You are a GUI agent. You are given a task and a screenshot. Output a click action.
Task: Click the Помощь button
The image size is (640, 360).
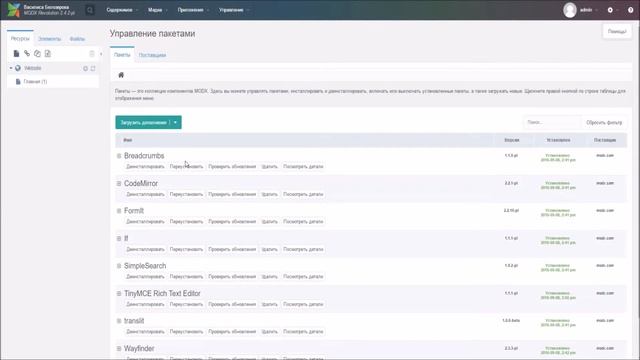coord(617,31)
